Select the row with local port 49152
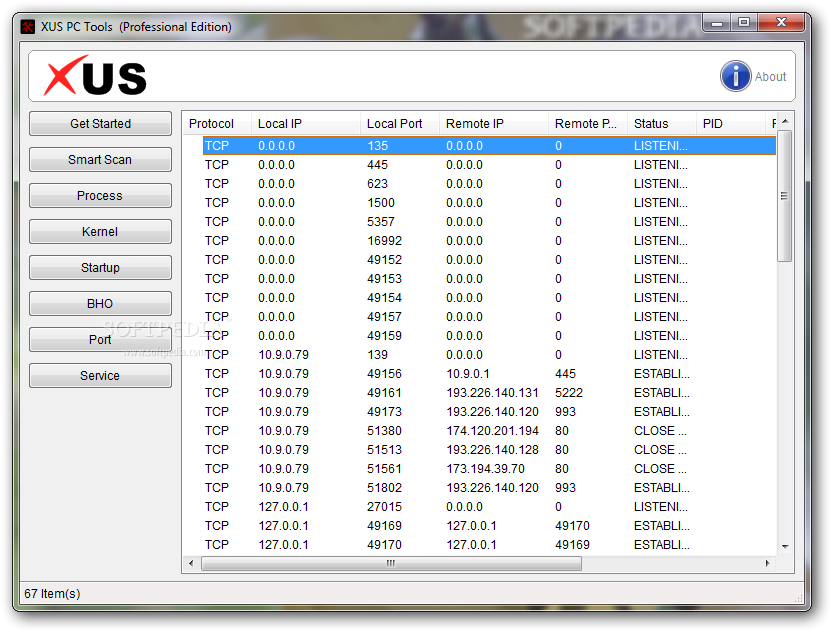The height and width of the screenshot is (632, 832). 489,259
